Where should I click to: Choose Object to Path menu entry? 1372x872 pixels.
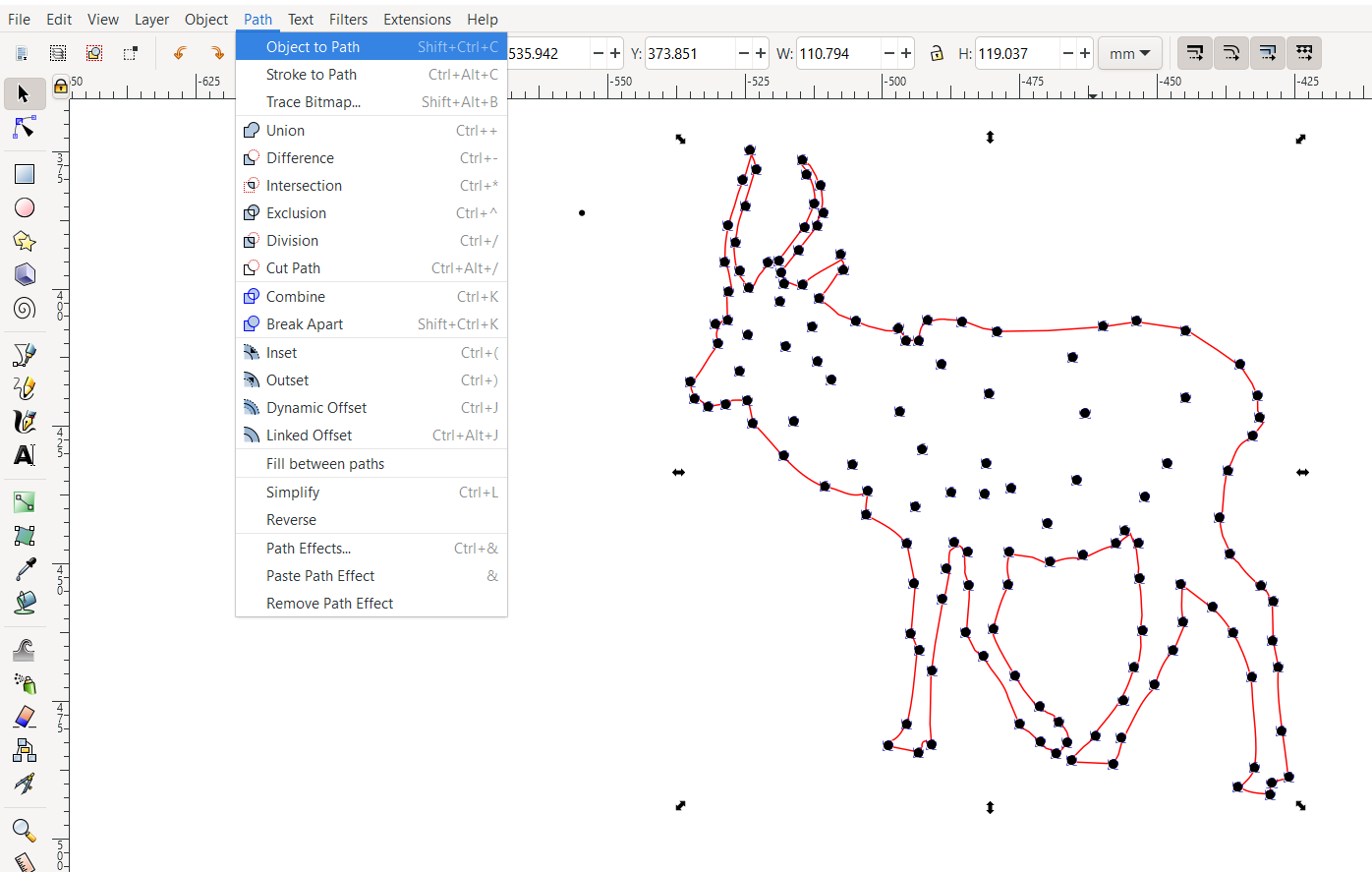point(372,46)
